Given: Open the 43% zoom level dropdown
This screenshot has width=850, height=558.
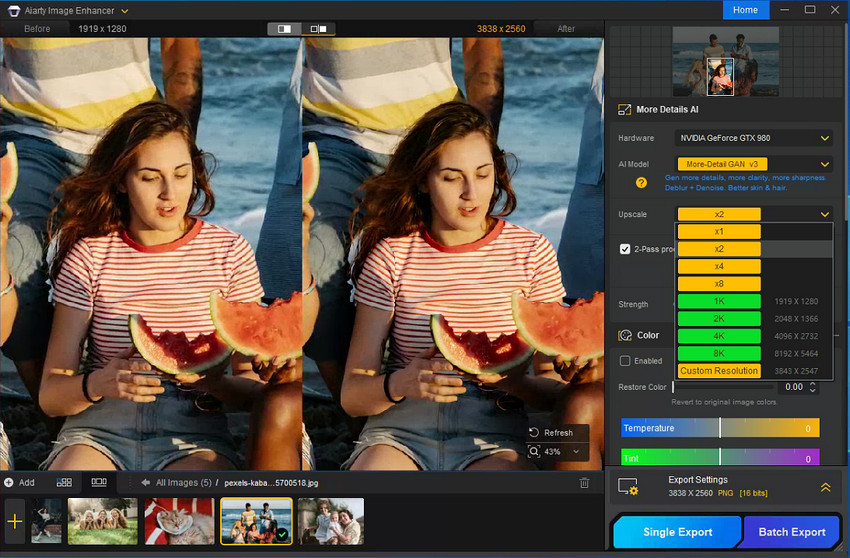Looking at the screenshot, I should pyautogui.click(x=576, y=452).
